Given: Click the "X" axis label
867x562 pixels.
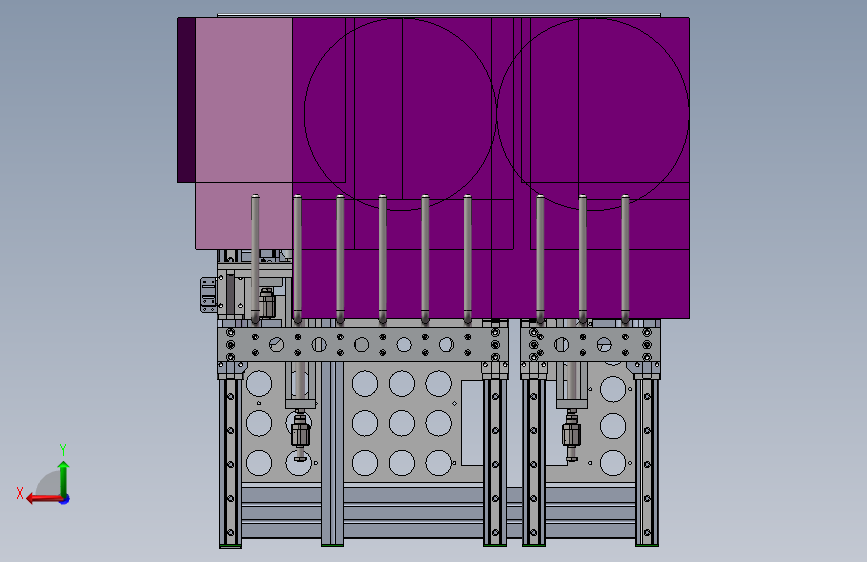Looking at the screenshot, I should [20, 493].
